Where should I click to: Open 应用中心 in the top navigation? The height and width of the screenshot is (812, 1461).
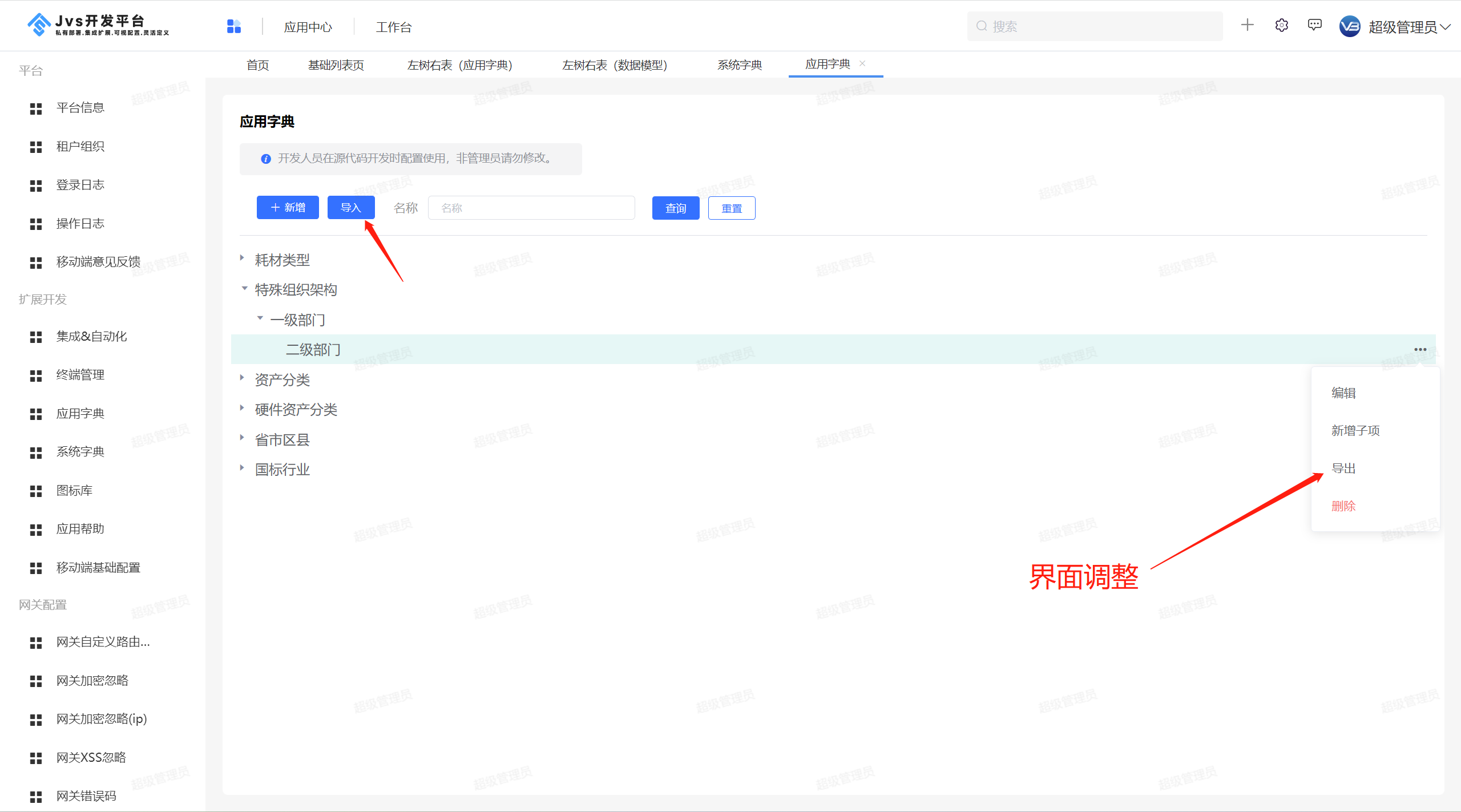coord(308,27)
